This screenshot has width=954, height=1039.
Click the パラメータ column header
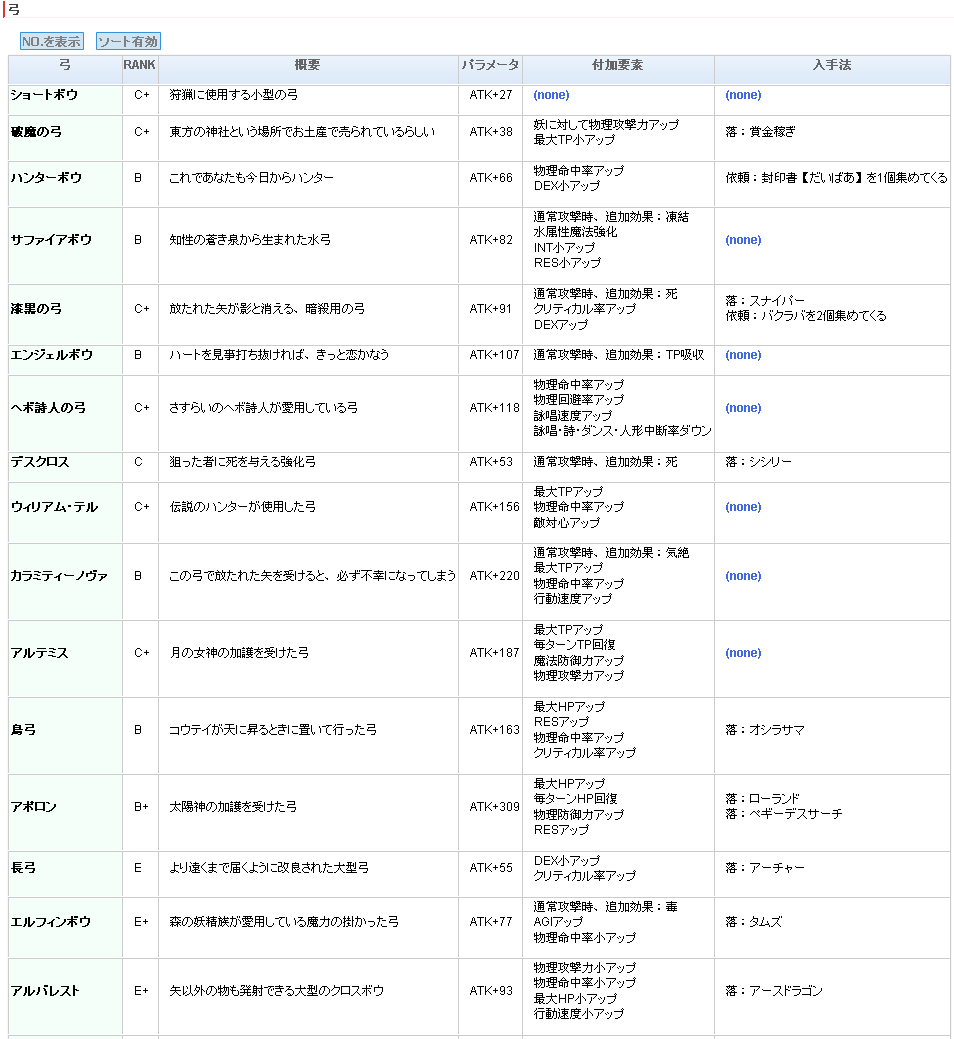tap(490, 65)
